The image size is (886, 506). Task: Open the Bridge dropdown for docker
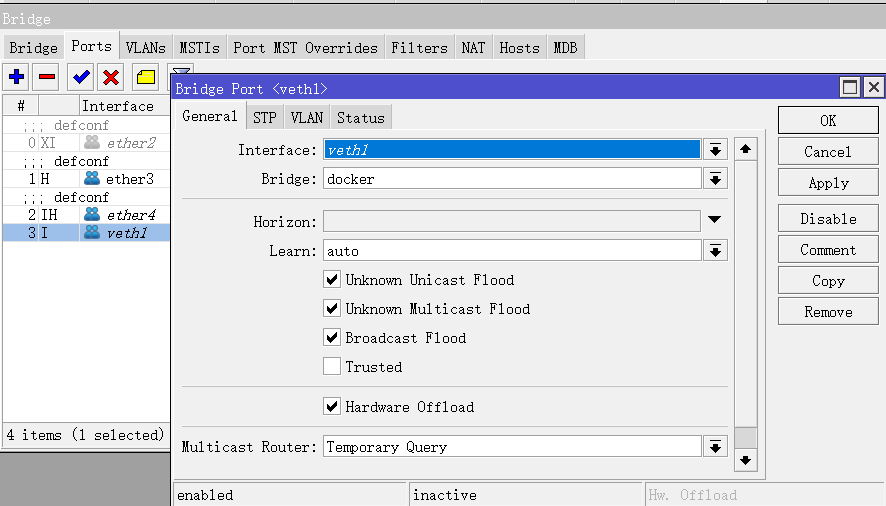pyautogui.click(x=715, y=179)
